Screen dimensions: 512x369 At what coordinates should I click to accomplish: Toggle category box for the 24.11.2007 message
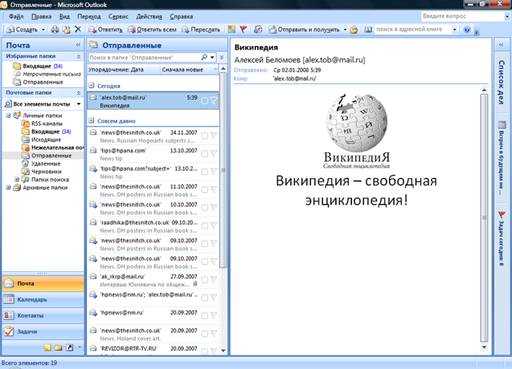click(x=204, y=135)
